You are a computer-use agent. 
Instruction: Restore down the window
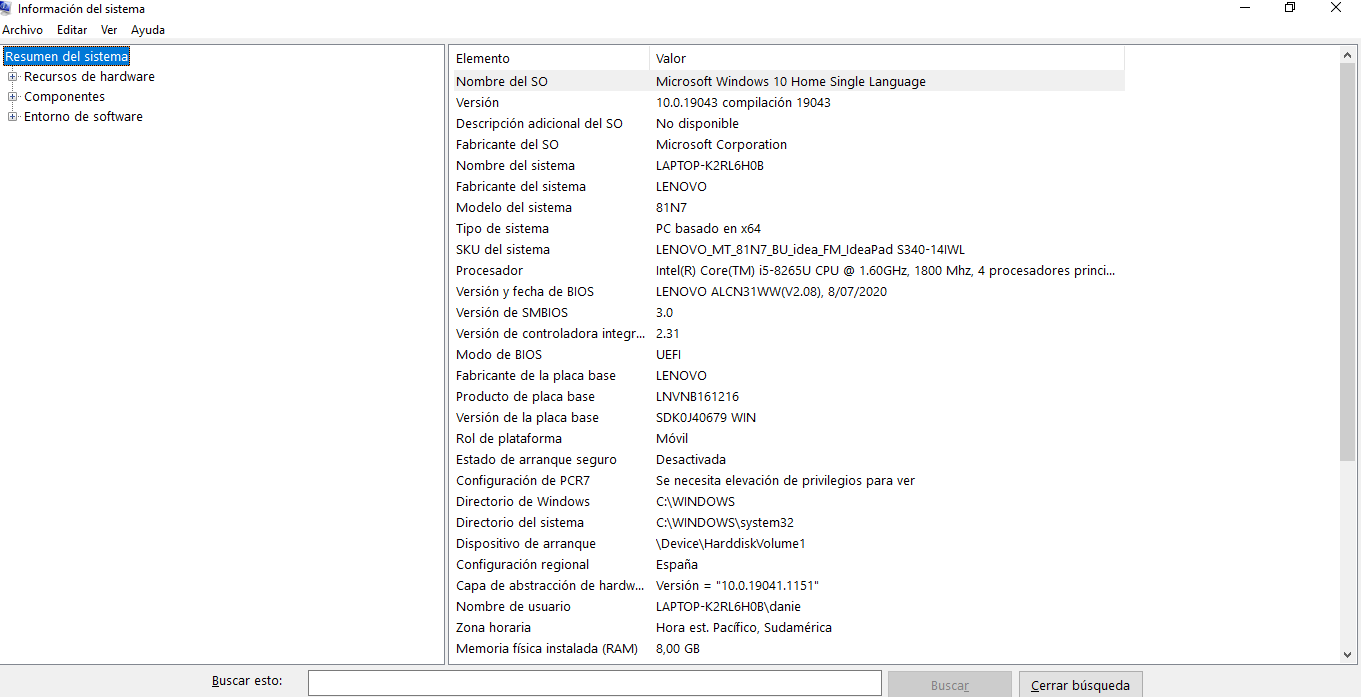click(x=1290, y=8)
